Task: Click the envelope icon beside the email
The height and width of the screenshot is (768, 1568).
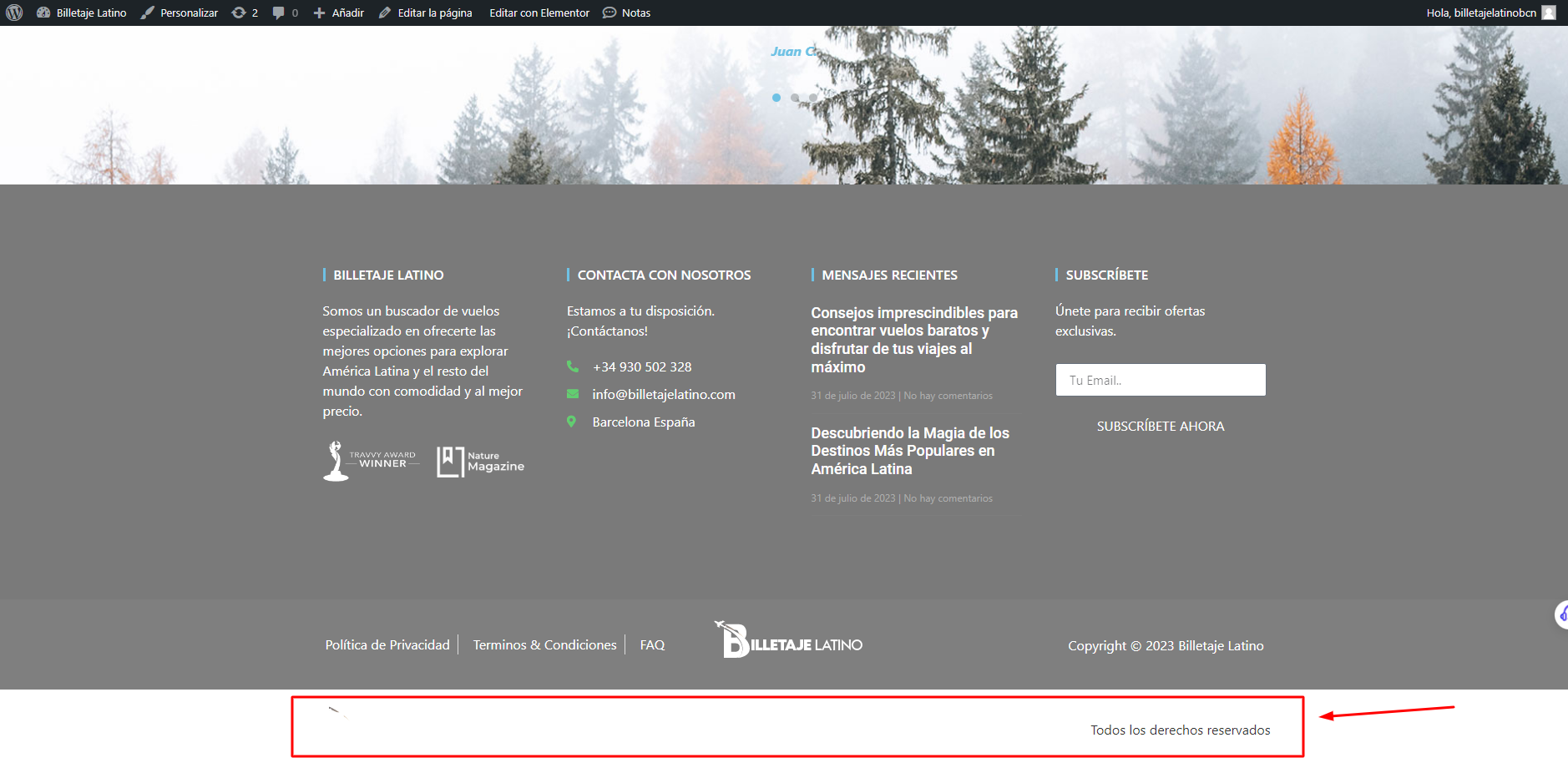Action: 573,394
